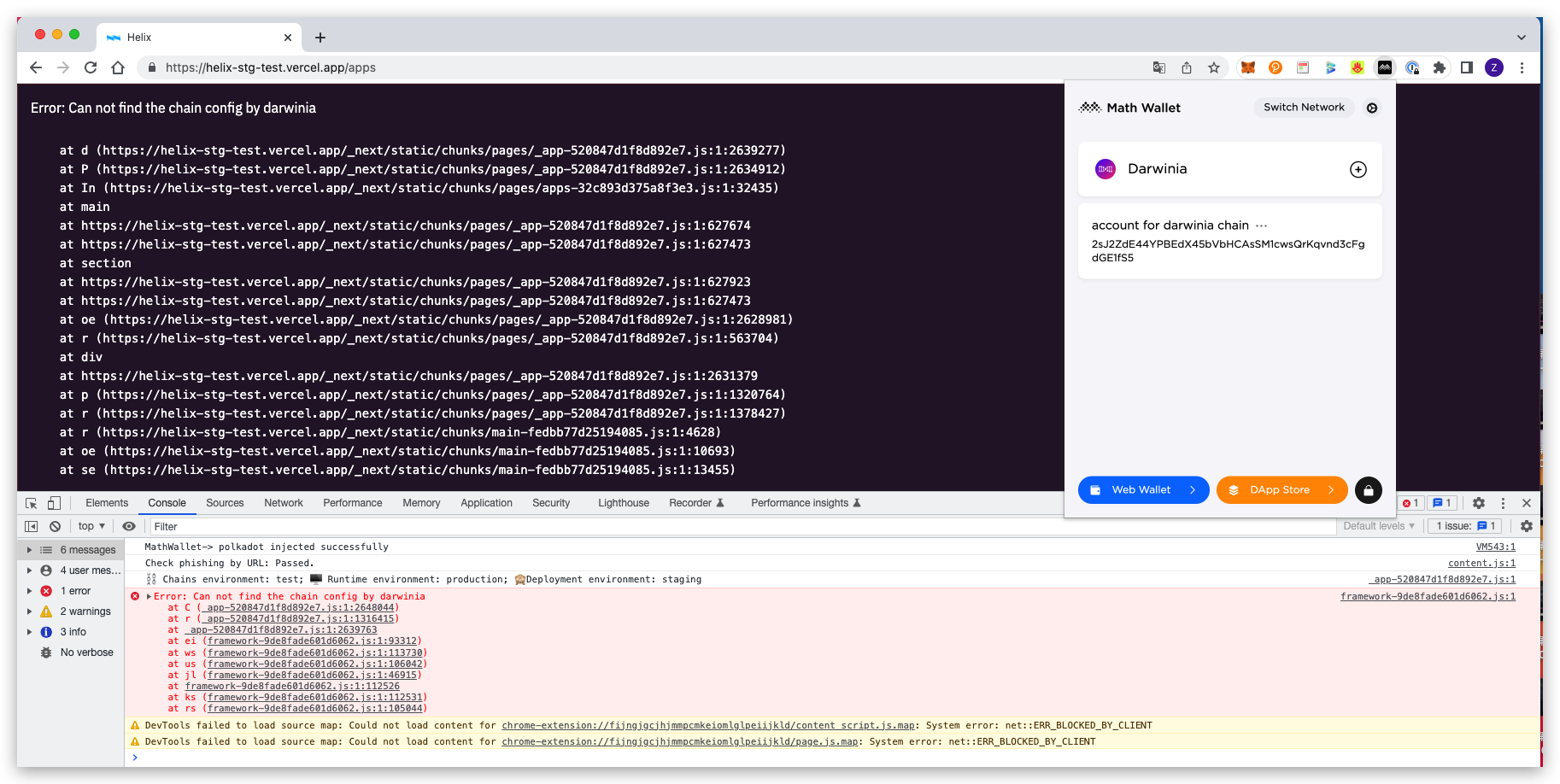Select the inspect element tool in DevTools
Image resolution: width=1560 pixels, height=784 pixels.
tap(31, 503)
